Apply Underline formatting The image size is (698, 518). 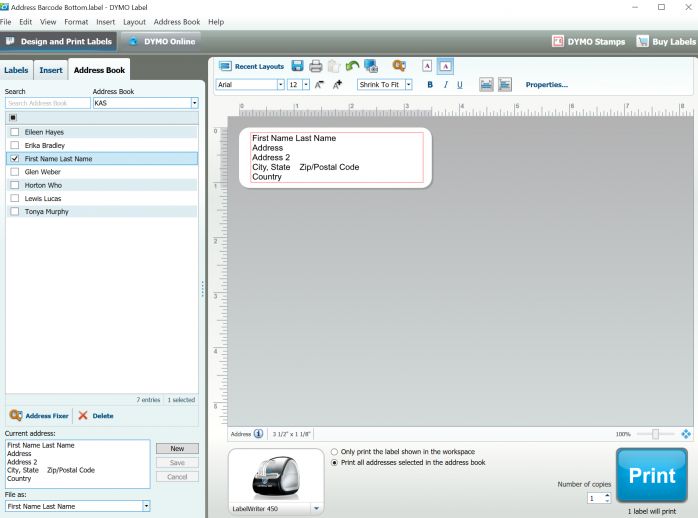[459, 85]
